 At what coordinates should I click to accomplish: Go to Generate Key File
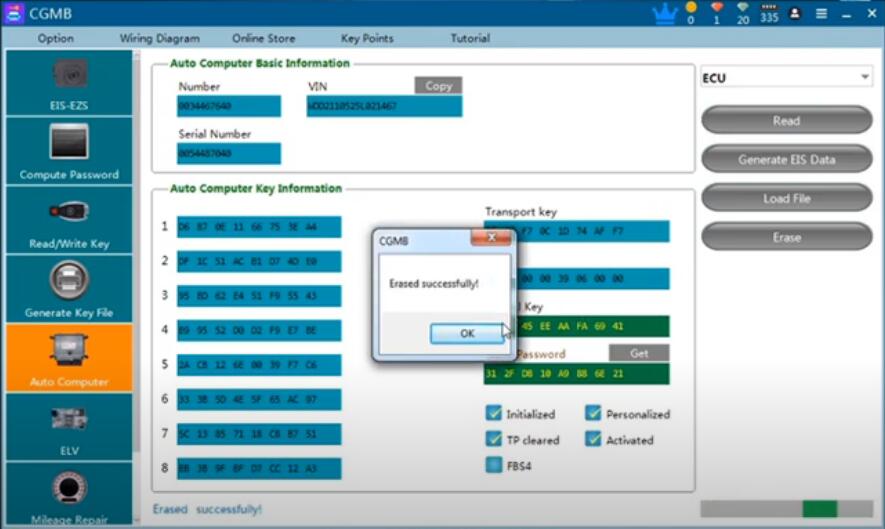click(x=69, y=289)
